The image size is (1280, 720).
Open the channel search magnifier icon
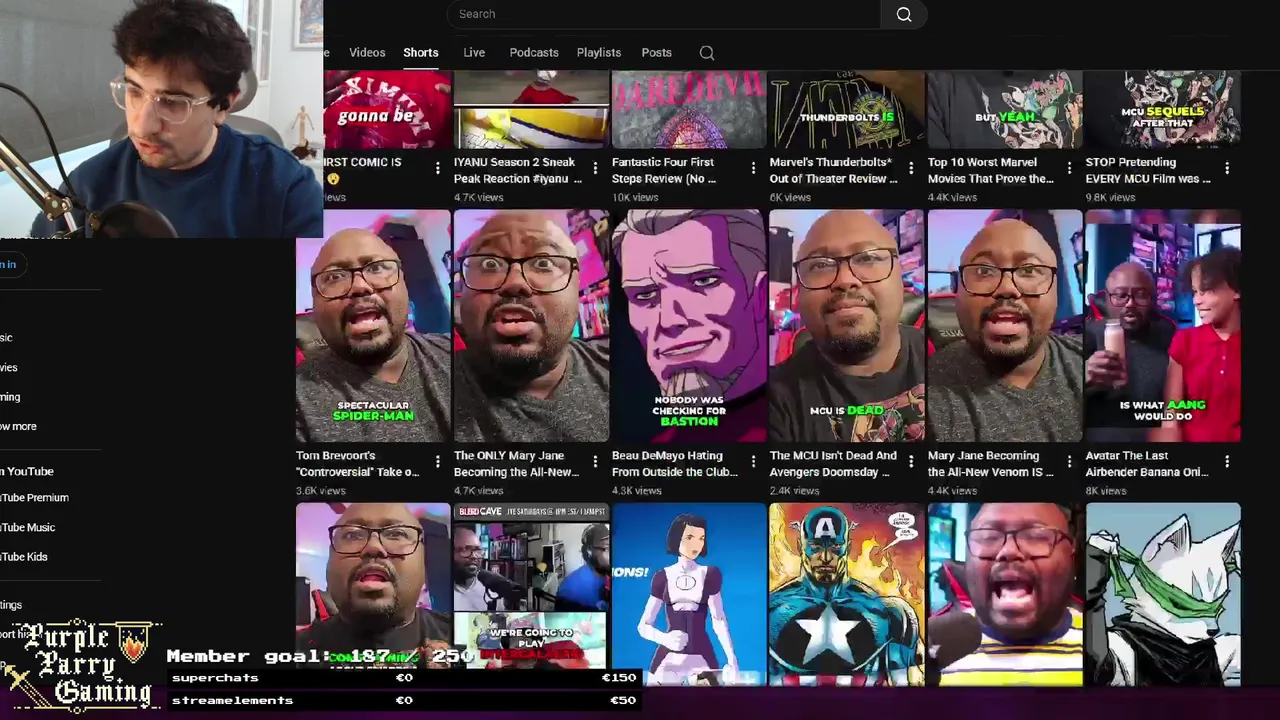pyautogui.click(x=707, y=53)
